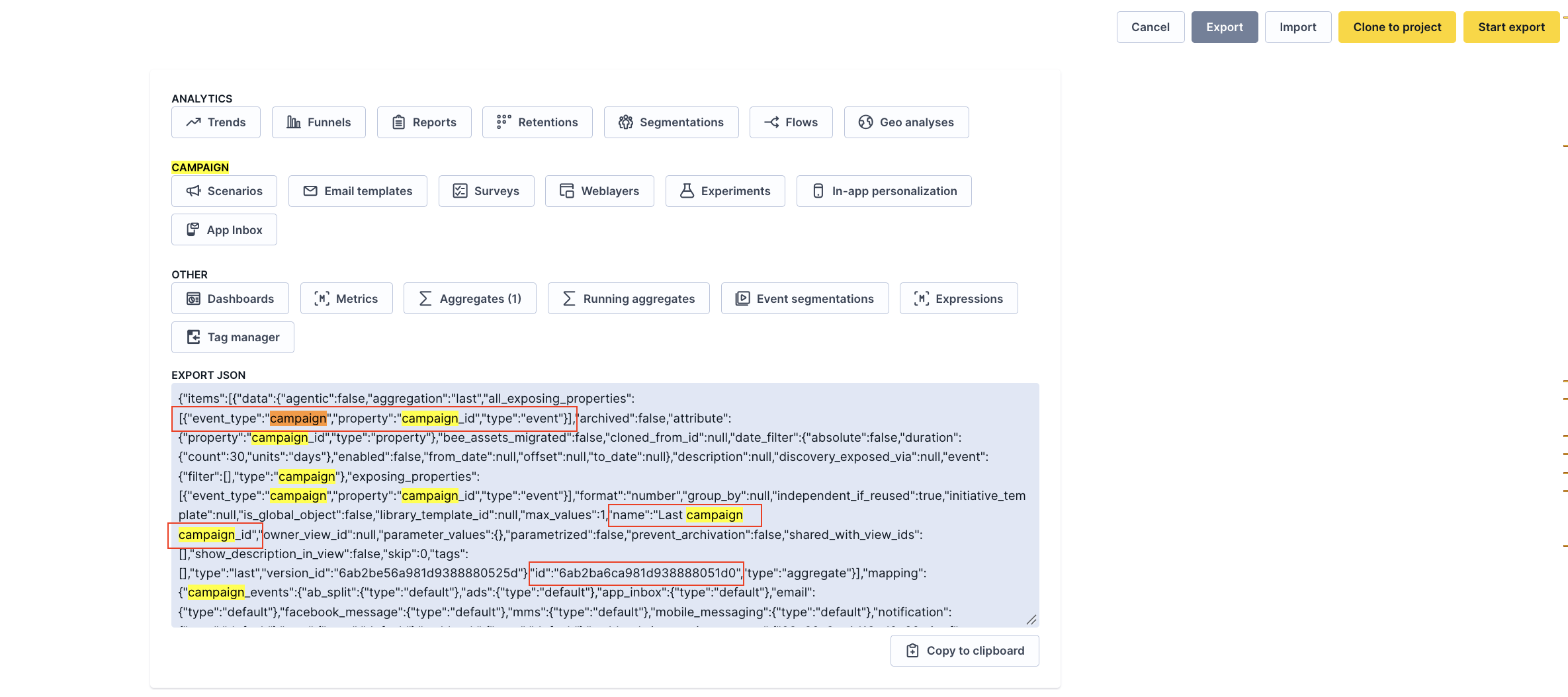This screenshot has width=1568, height=697.
Task: Select the Geo analyses label
Action: tap(917, 122)
